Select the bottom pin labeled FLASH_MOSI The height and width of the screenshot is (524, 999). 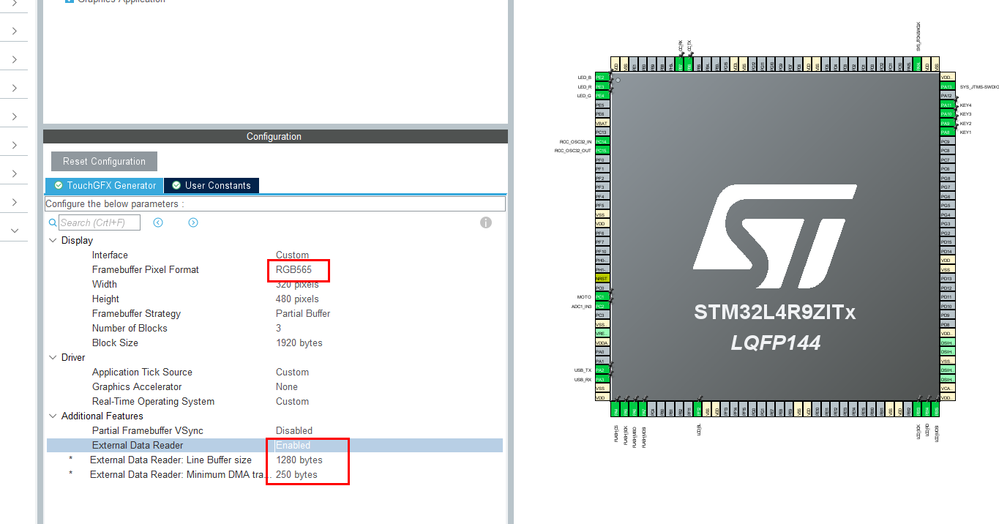642,409
